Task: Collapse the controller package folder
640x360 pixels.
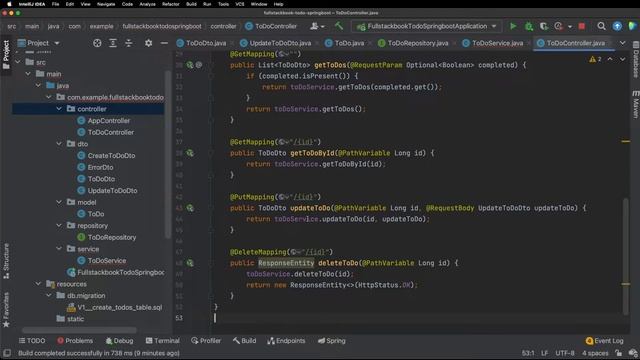Action: point(59,109)
